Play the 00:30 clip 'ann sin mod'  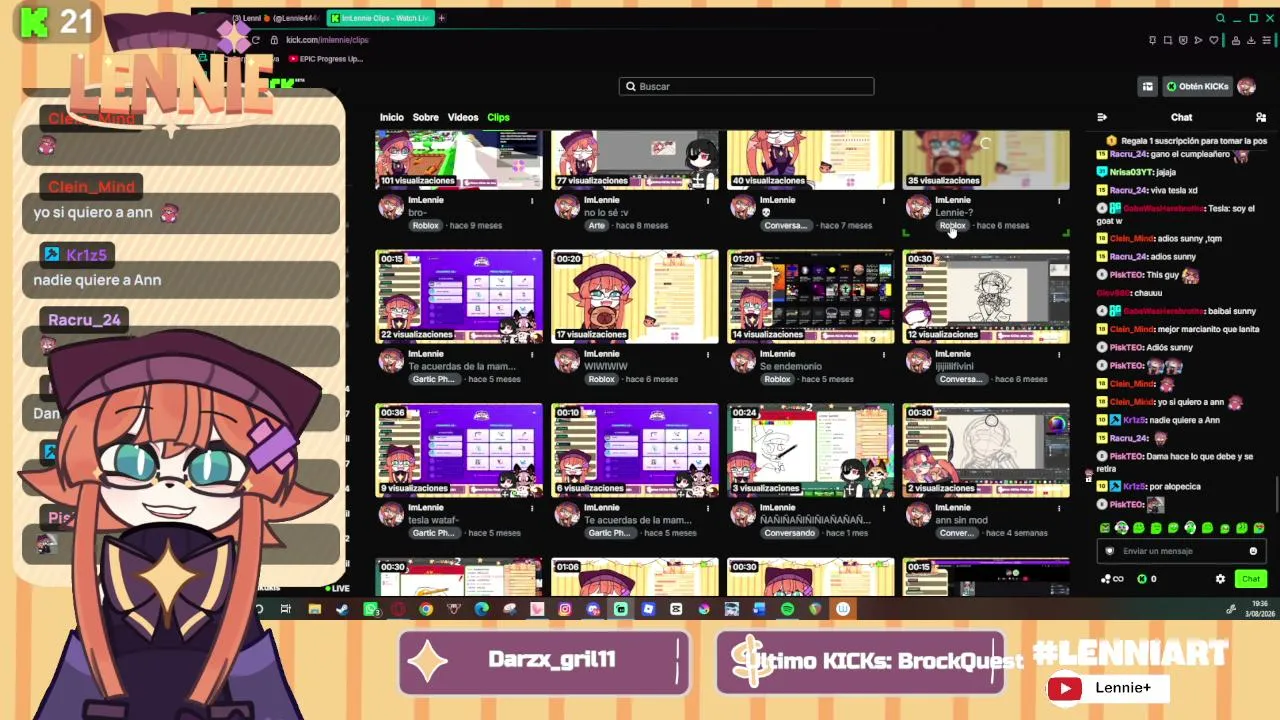[987, 451]
